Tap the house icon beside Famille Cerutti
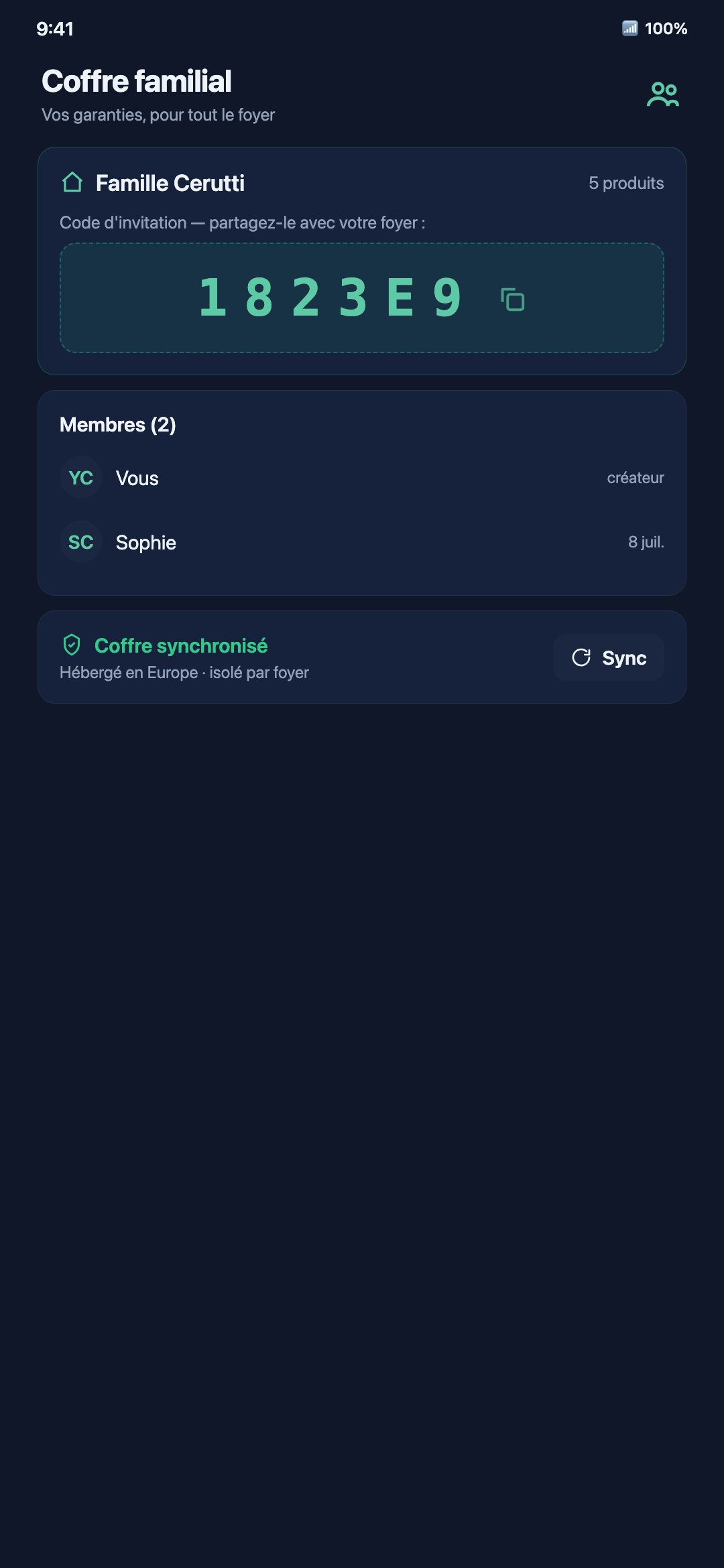Screen dimensions: 724x1568 [x=72, y=182]
